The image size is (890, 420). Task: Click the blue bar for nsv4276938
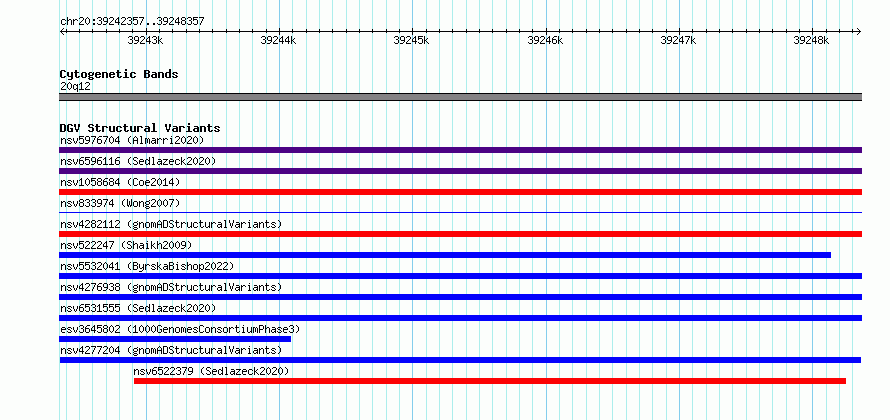pyautogui.click(x=460, y=297)
